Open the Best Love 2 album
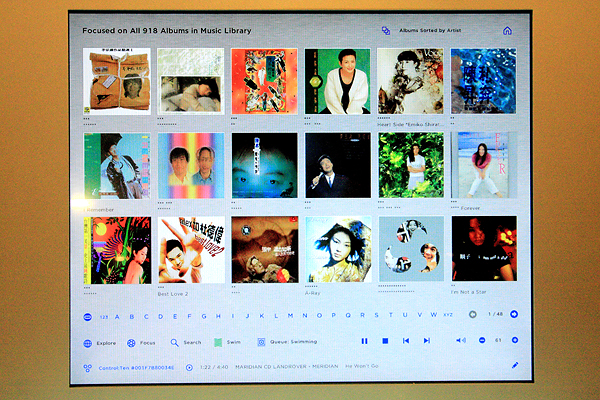 191,250
